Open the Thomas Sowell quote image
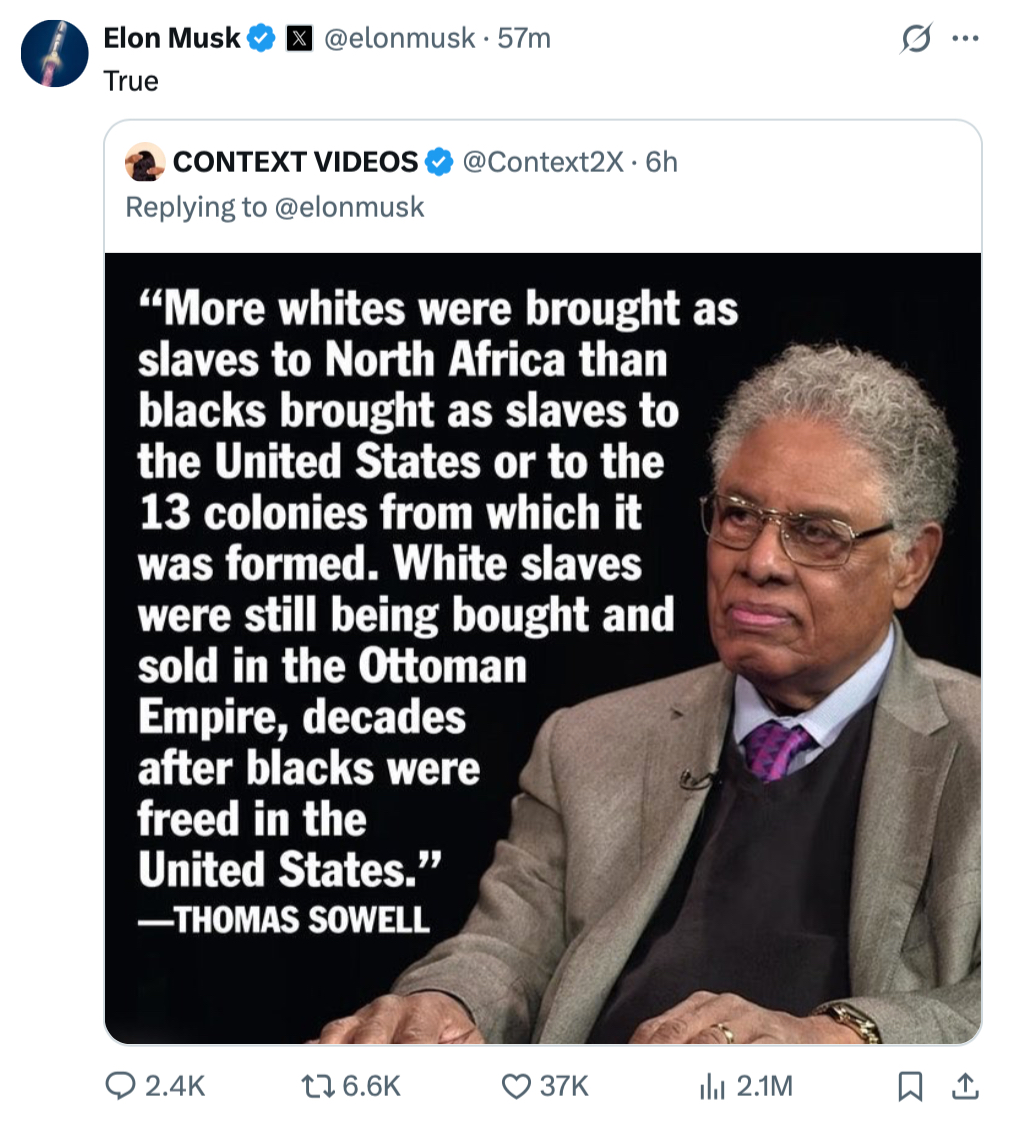 point(544,648)
